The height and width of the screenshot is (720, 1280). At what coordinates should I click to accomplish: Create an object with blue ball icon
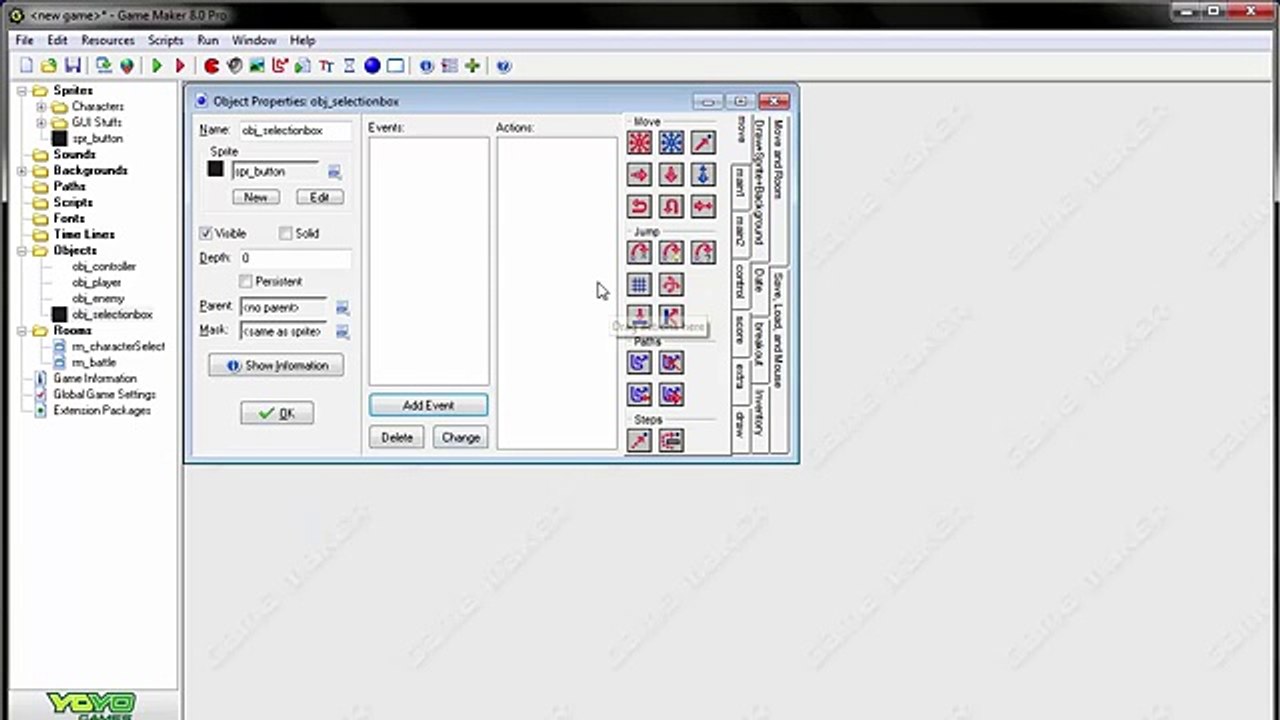[x=372, y=66]
